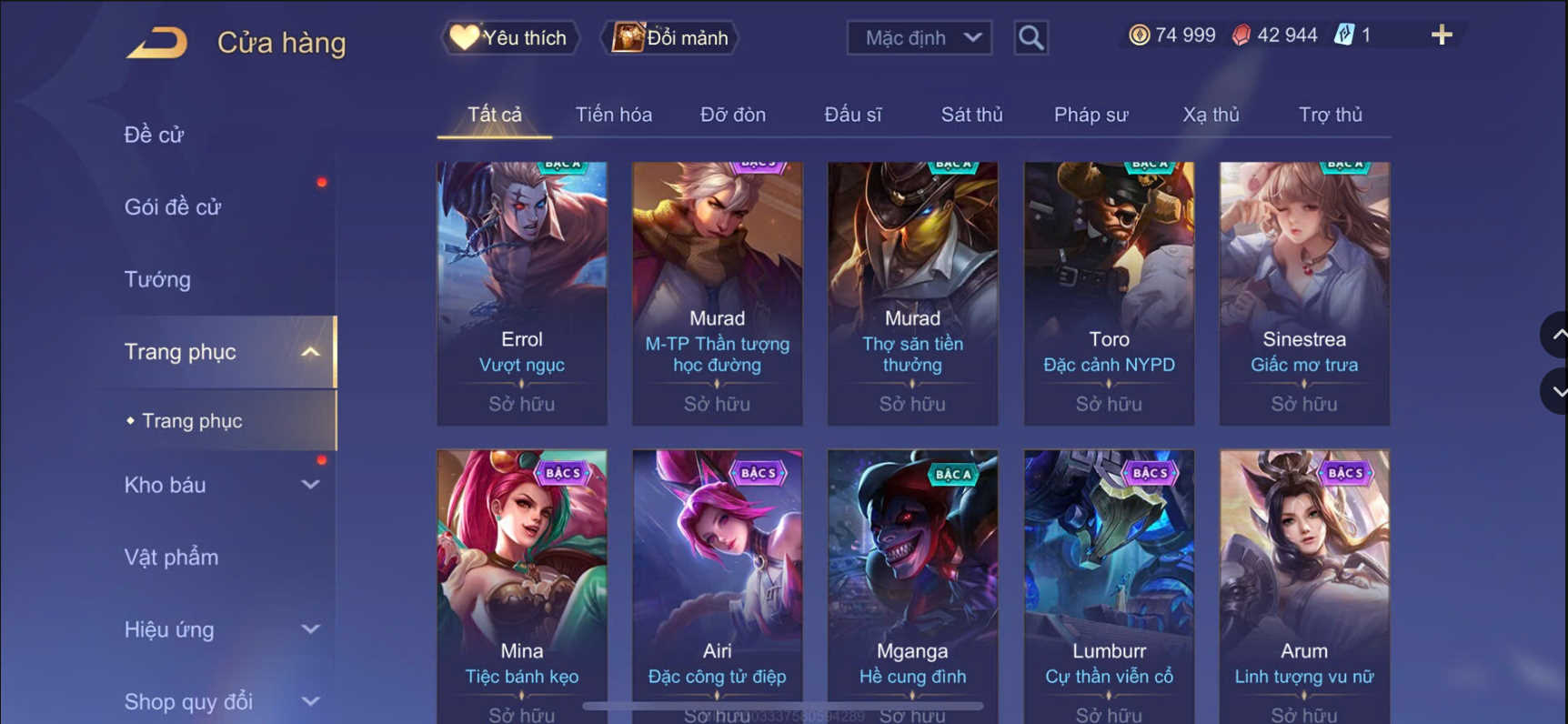Click the horizontal scroll bar at bottom
1568x724 pixels.
pyautogui.click(x=783, y=706)
